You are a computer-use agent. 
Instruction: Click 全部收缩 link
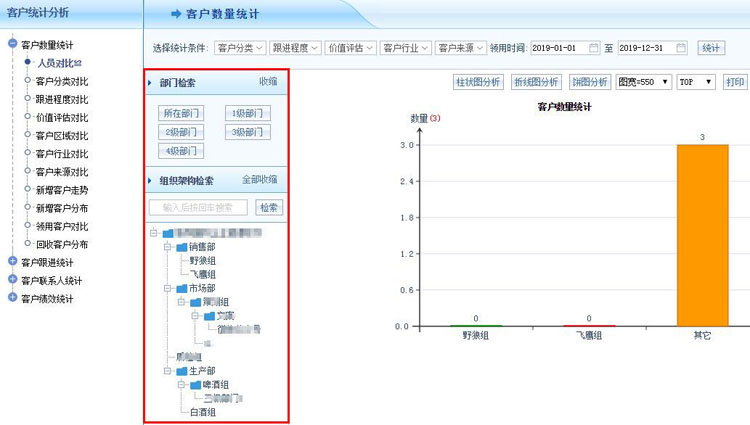[259, 180]
